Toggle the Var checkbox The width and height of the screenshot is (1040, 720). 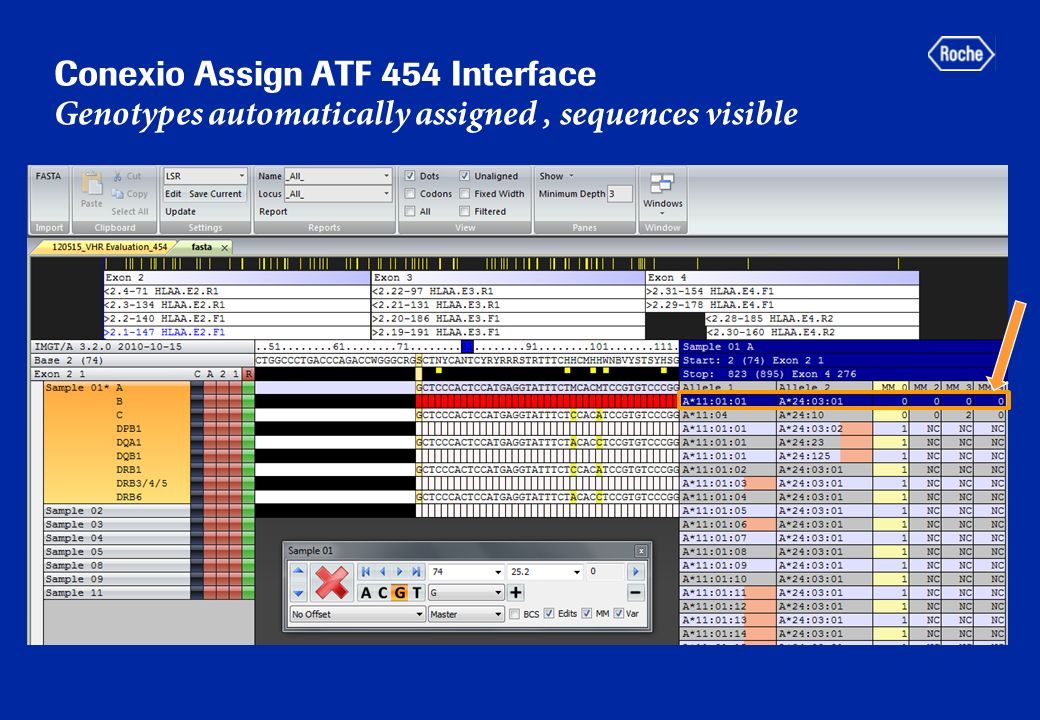point(618,613)
